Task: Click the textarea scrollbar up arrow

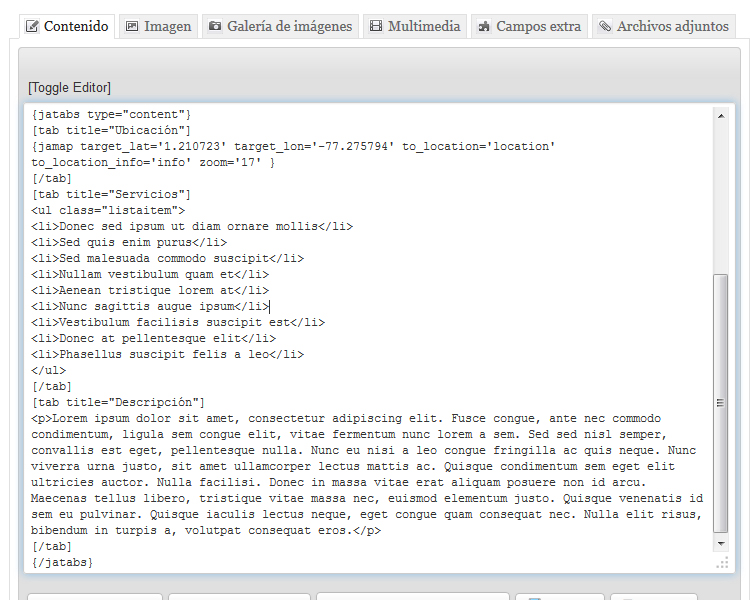Action: (x=721, y=116)
